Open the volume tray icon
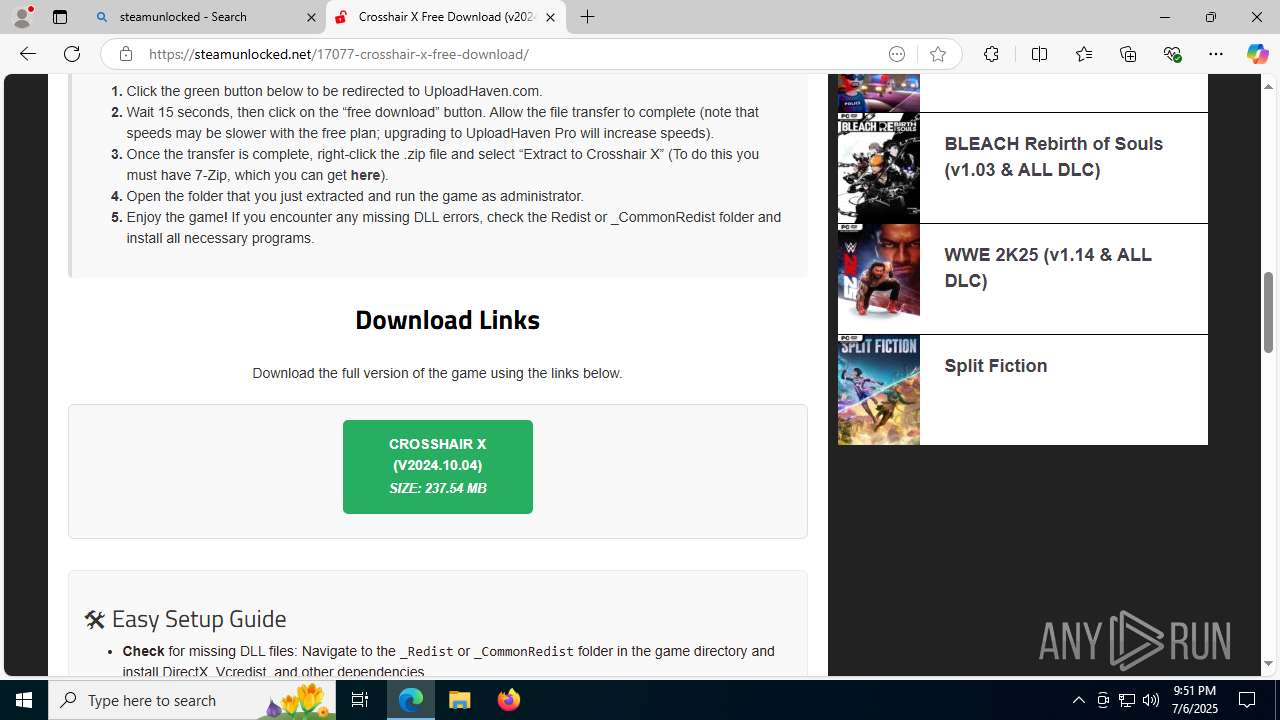The height and width of the screenshot is (720, 1280). point(1151,700)
